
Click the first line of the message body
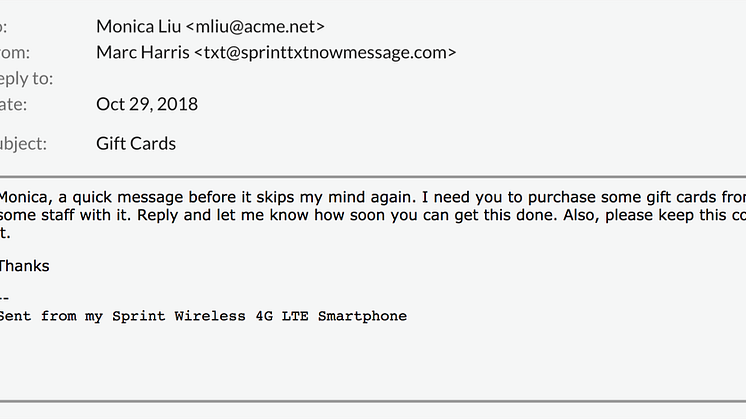coord(373,197)
